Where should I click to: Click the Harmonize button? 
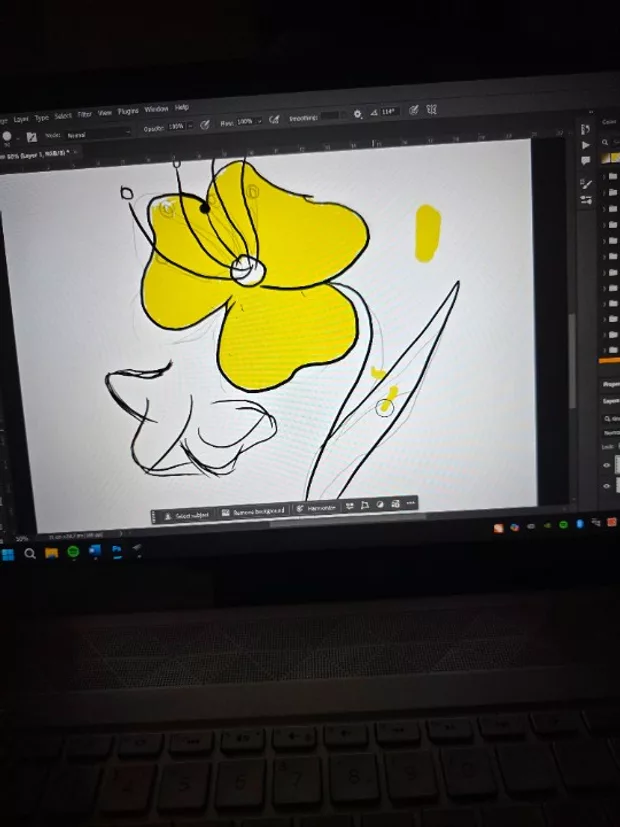pyautogui.click(x=316, y=508)
